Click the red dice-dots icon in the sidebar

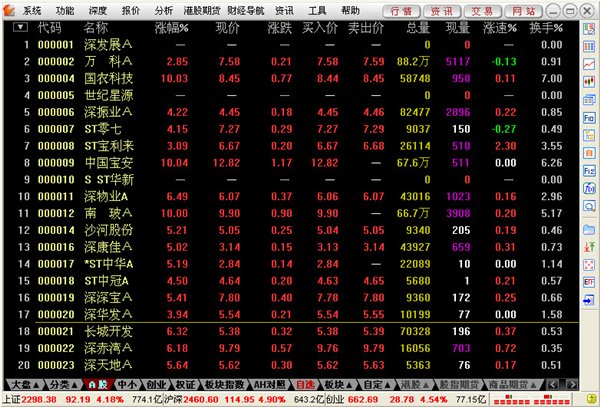(589, 265)
